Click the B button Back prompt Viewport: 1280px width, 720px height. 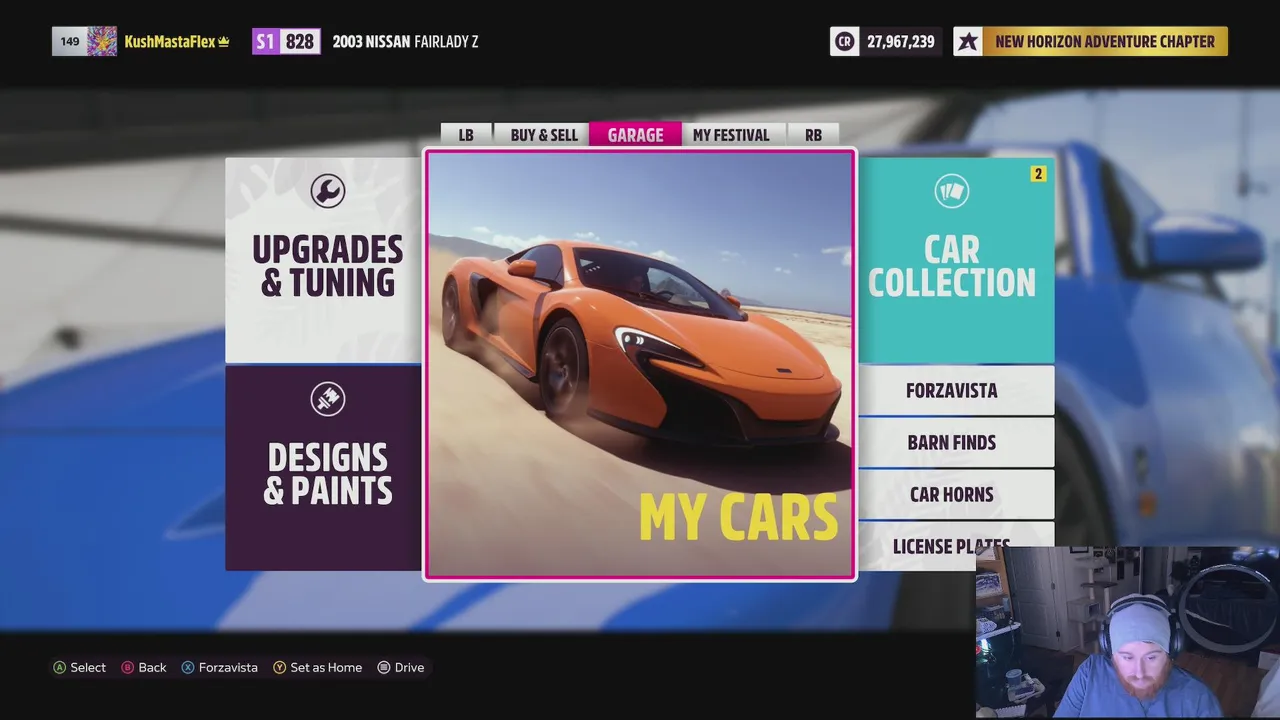(x=144, y=667)
